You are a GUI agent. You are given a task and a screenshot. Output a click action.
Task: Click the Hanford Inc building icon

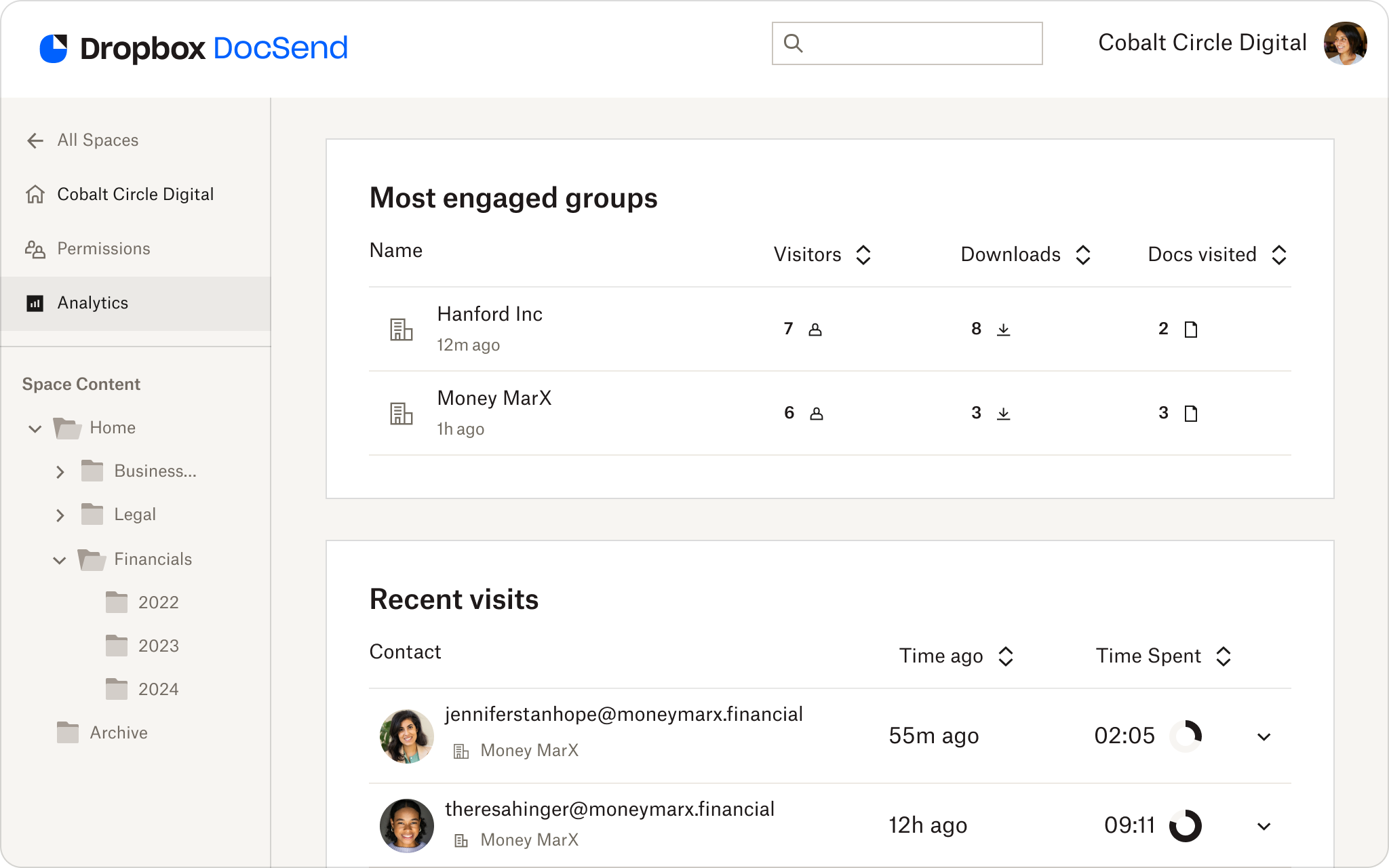[x=402, y=329]
